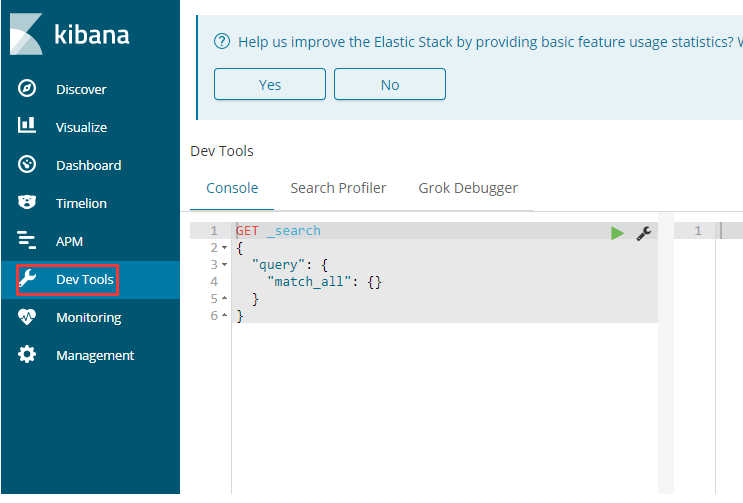Viewport: 743px width, 503px height.
Task: Click the Kibana logo icon
Action: [28, 36]
